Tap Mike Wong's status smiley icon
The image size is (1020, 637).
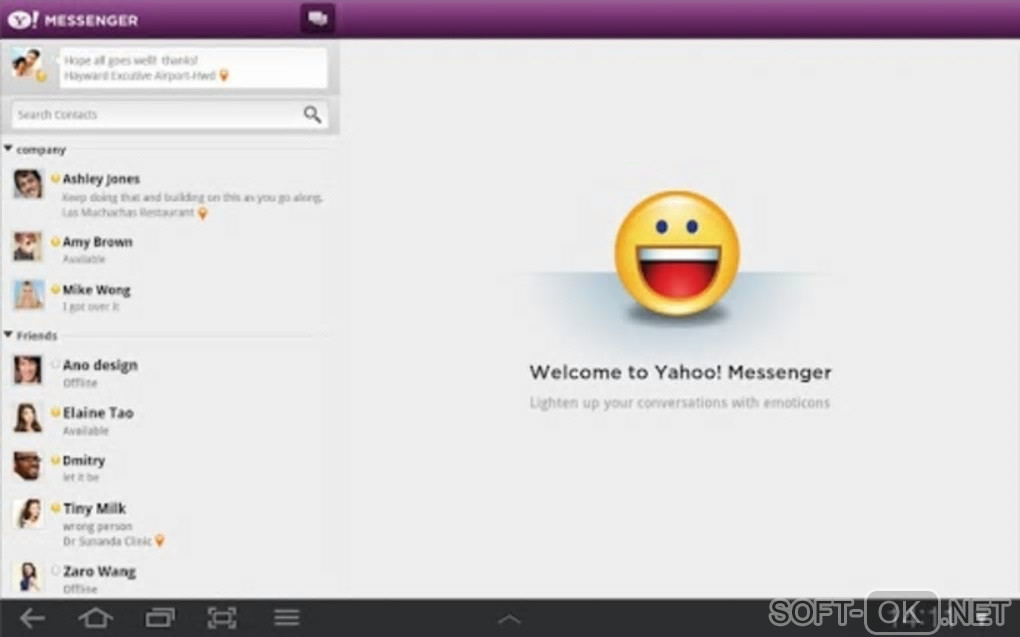pos(56,289)
